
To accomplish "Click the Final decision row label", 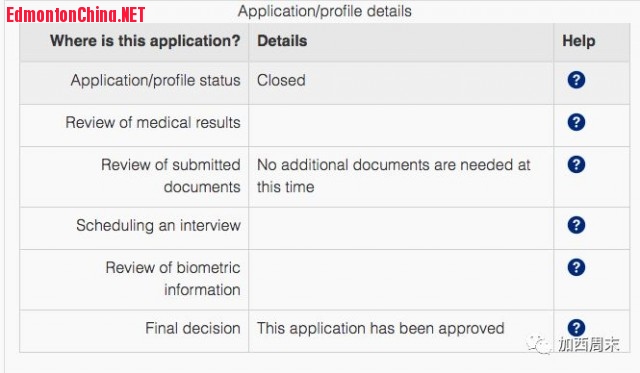I will coord(193,328).
